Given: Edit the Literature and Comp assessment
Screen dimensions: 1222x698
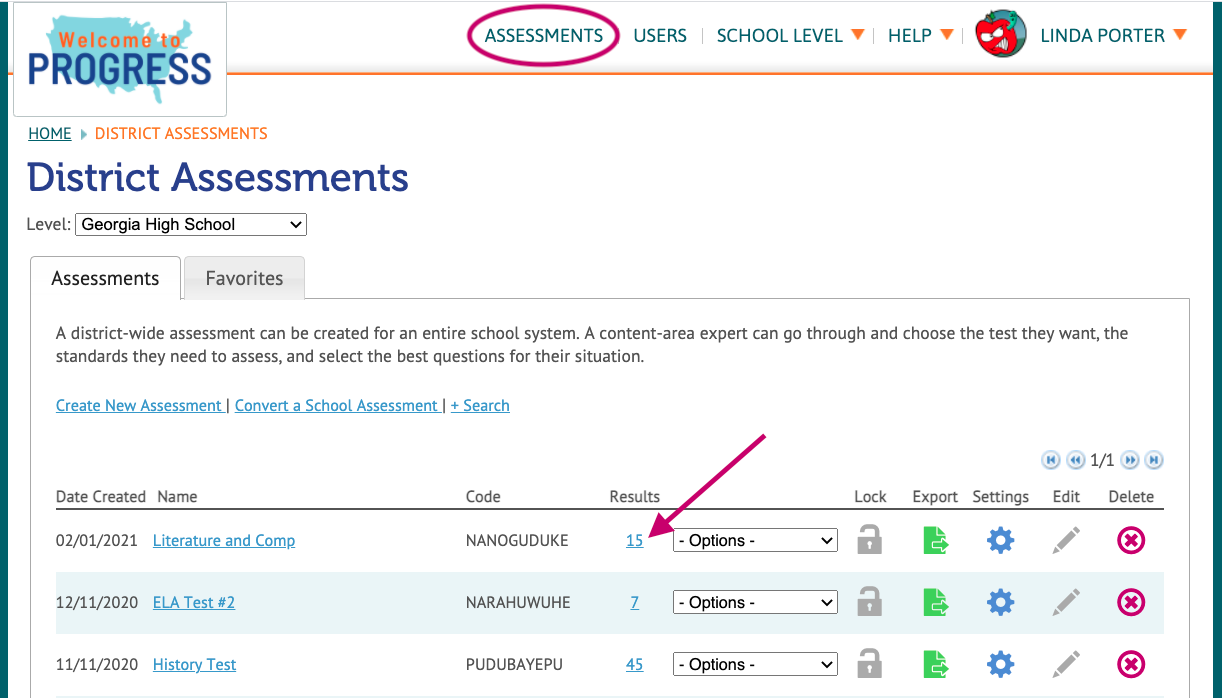Looking at the screenshot, I should [x=1066, y=540].
